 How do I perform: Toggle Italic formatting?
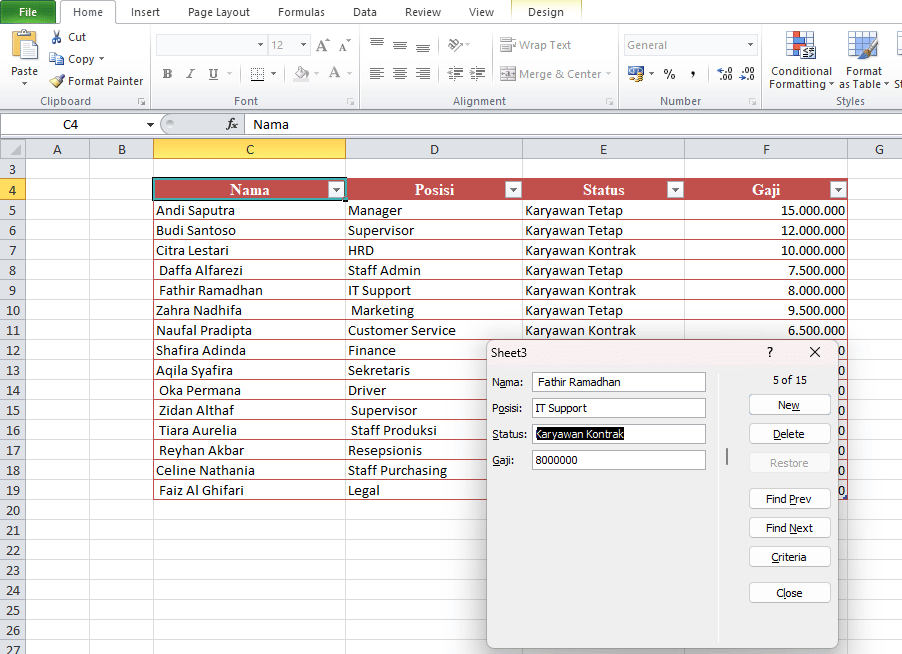tap(190, 74)
